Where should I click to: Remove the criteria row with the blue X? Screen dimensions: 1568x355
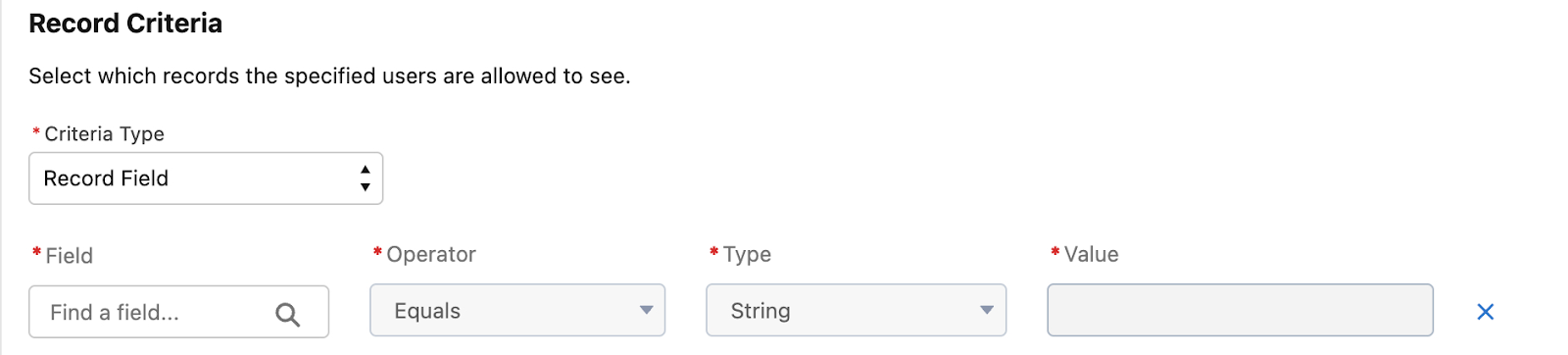1485,312
